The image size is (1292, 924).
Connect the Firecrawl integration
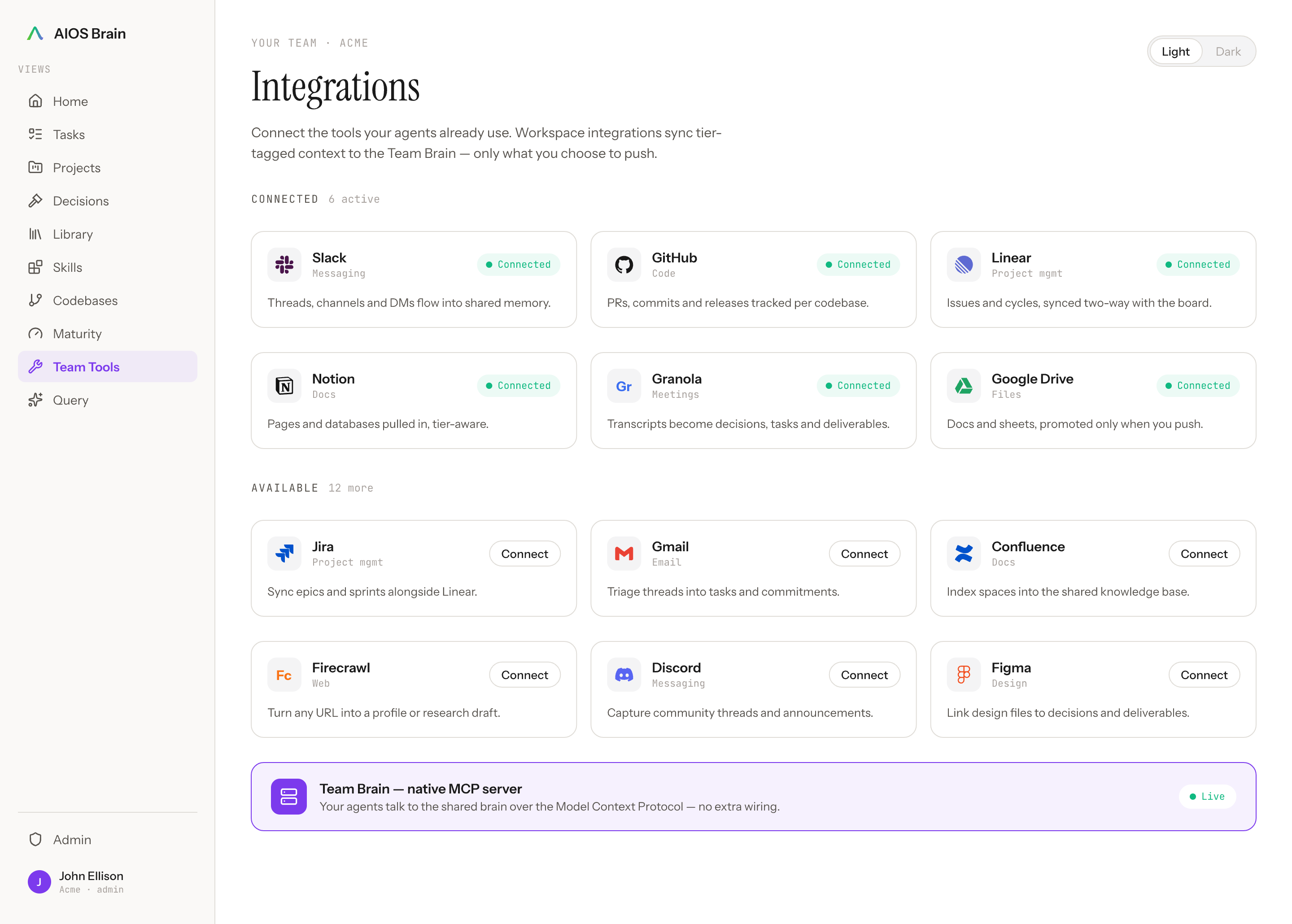coord(524,675)
